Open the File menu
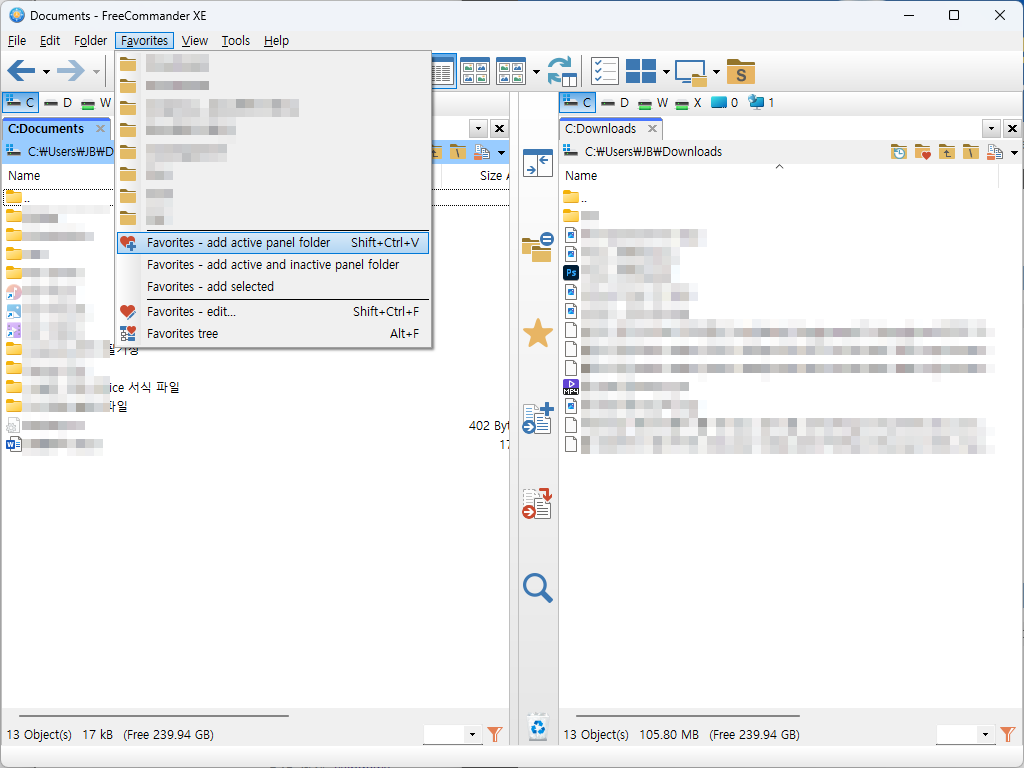The width and height of the screenshot is (1024, 768). tap(17, 40)
